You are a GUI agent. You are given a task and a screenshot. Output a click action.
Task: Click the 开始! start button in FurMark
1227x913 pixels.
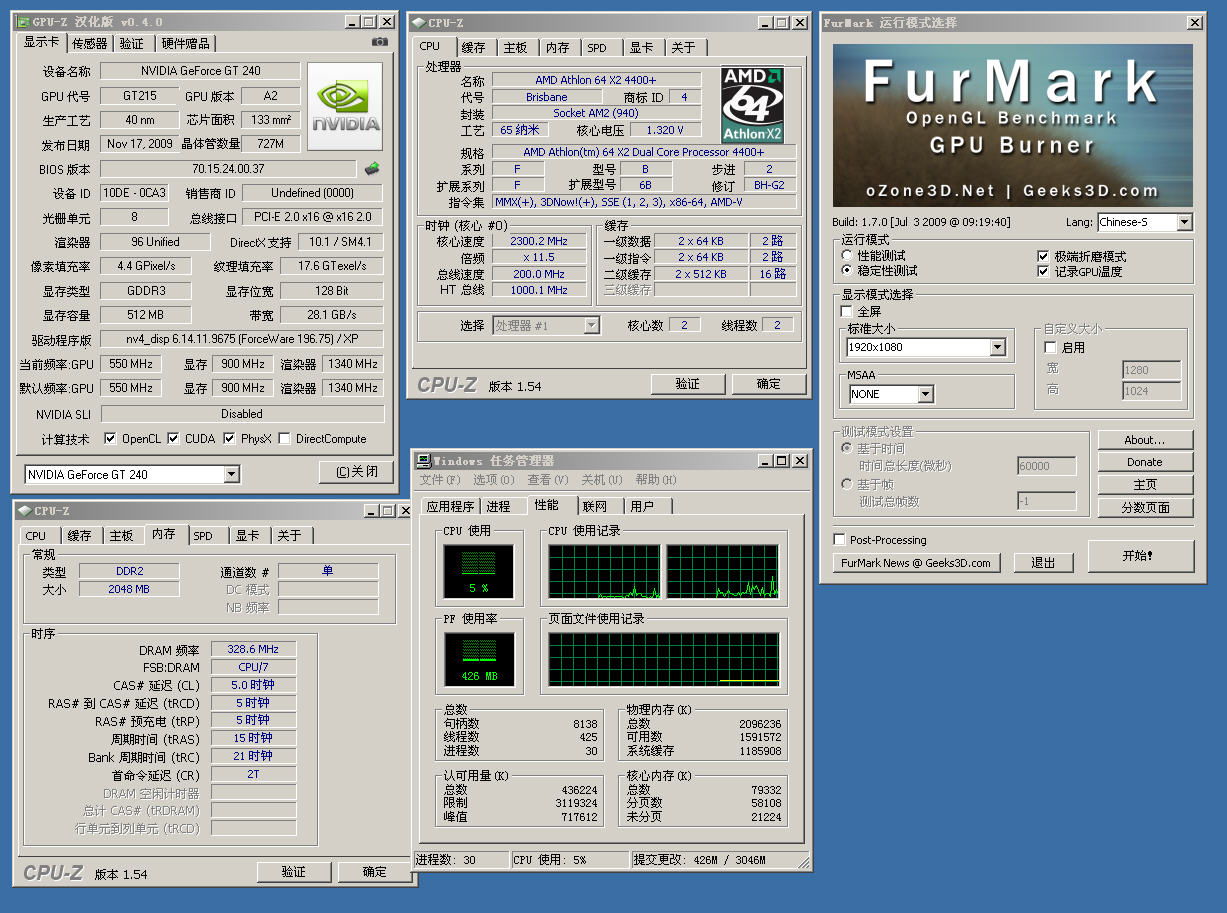[1141, 556]
